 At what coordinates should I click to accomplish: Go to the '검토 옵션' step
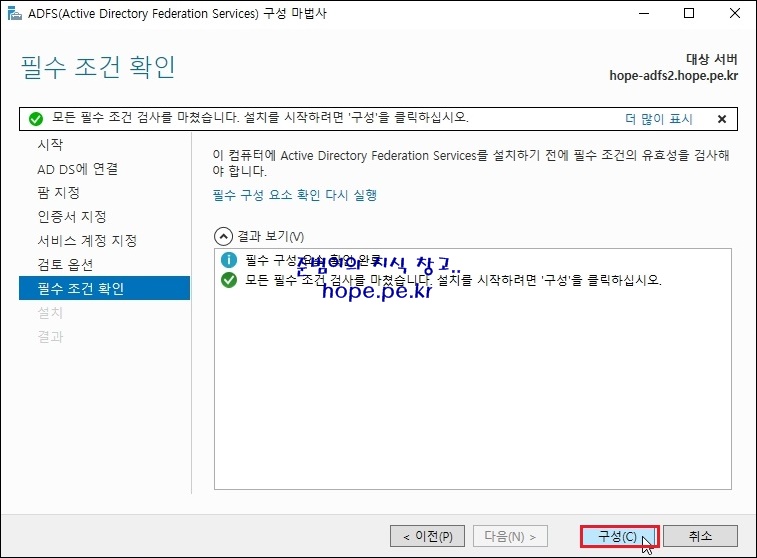coord(65,265)
